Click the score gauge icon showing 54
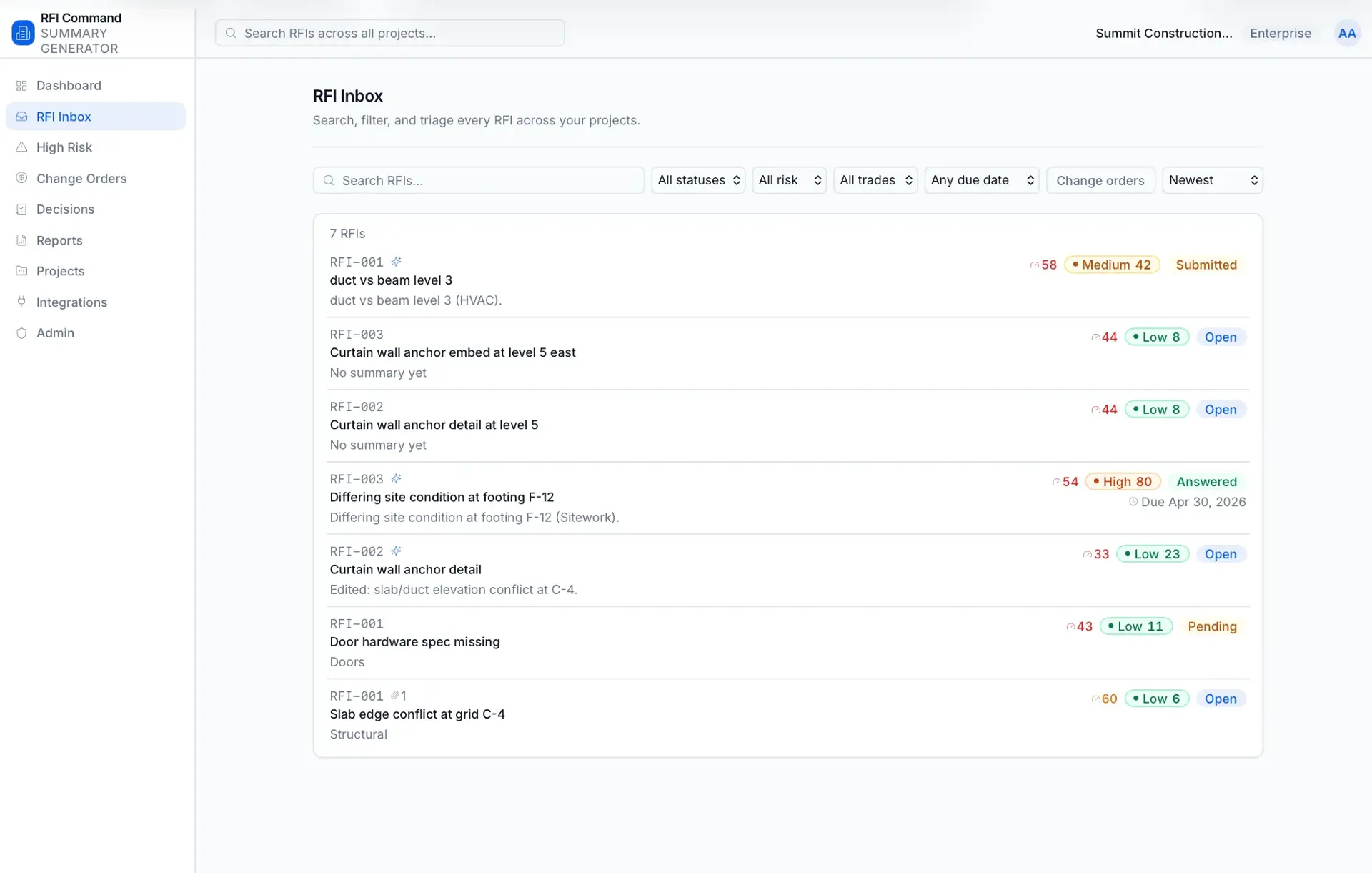Viewport: 1372px width, 873px height. (x=1056, y=482)
